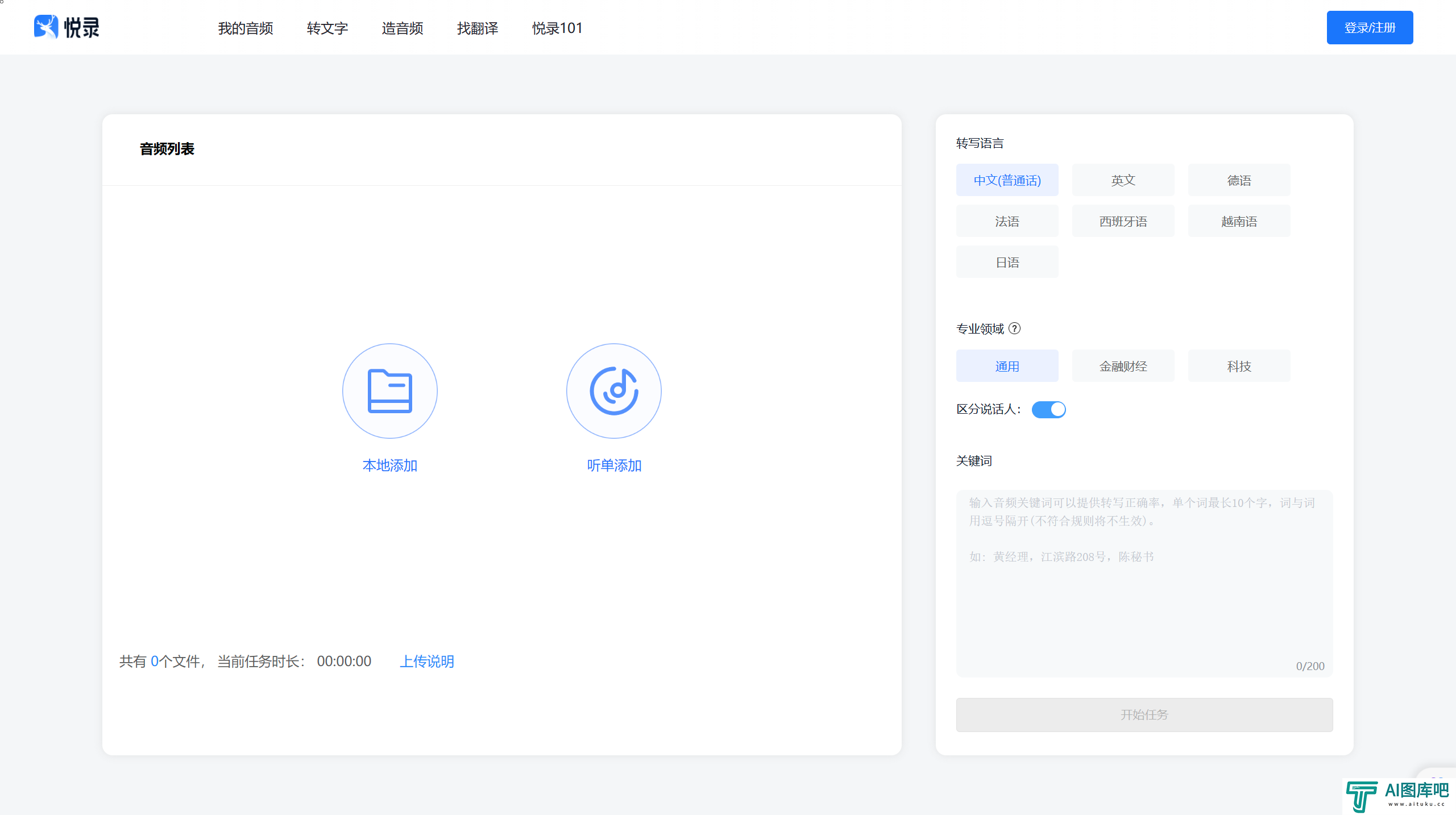Viewport: 1456px width, 815px height.
Task: Go to the 找翻译 menu item
Action: click(x=478, y=28)
